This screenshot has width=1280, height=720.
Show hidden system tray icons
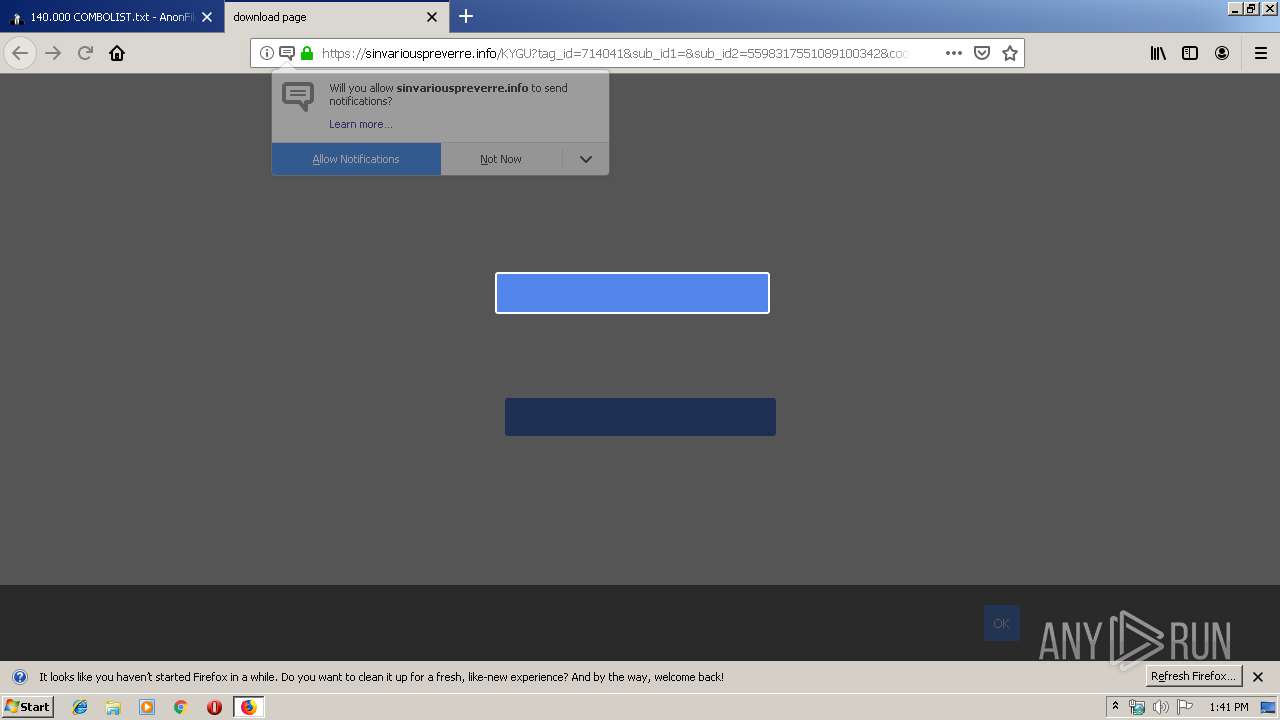[x=1115, y=707]
